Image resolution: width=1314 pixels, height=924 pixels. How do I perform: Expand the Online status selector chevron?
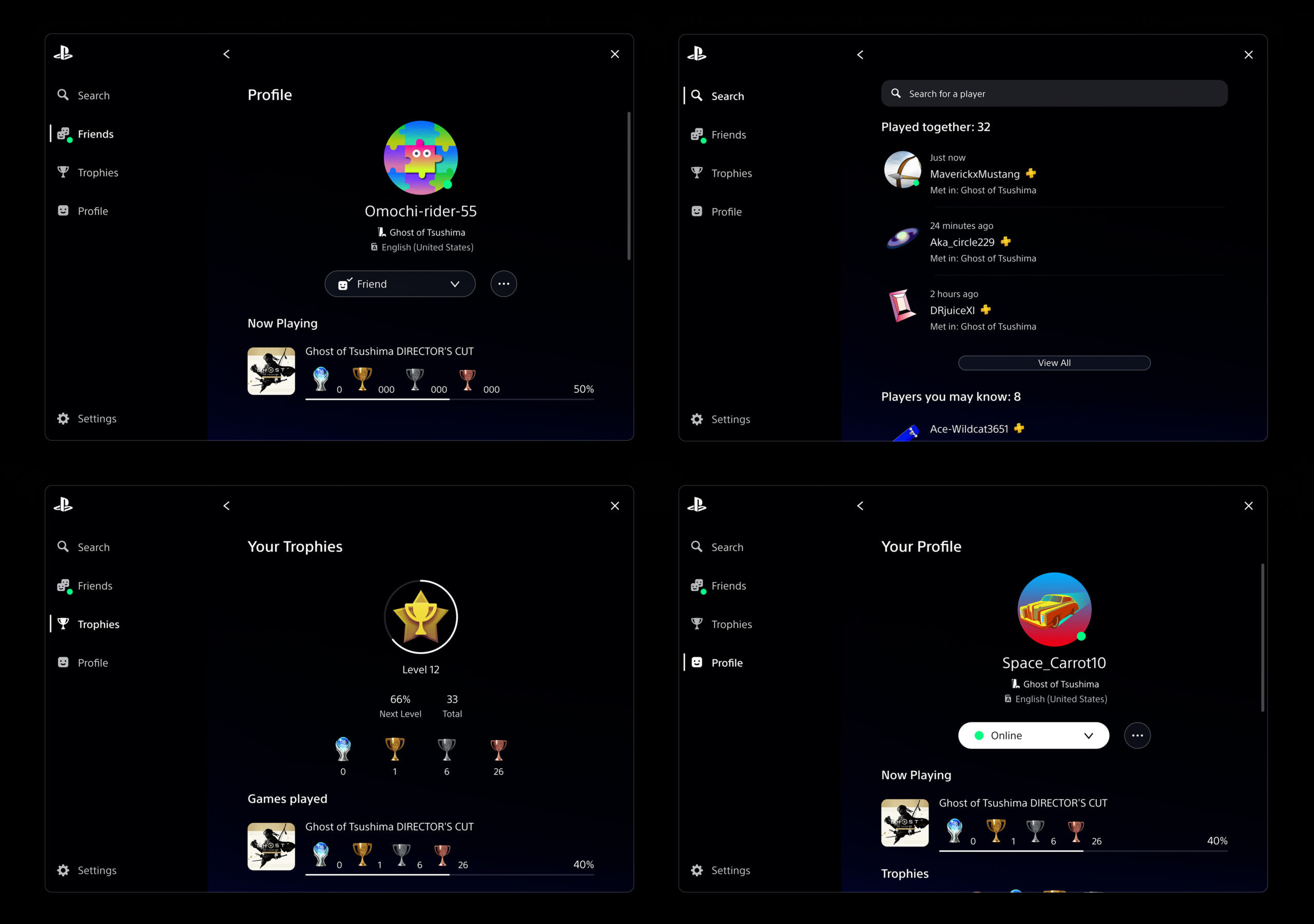[1088, 735]
